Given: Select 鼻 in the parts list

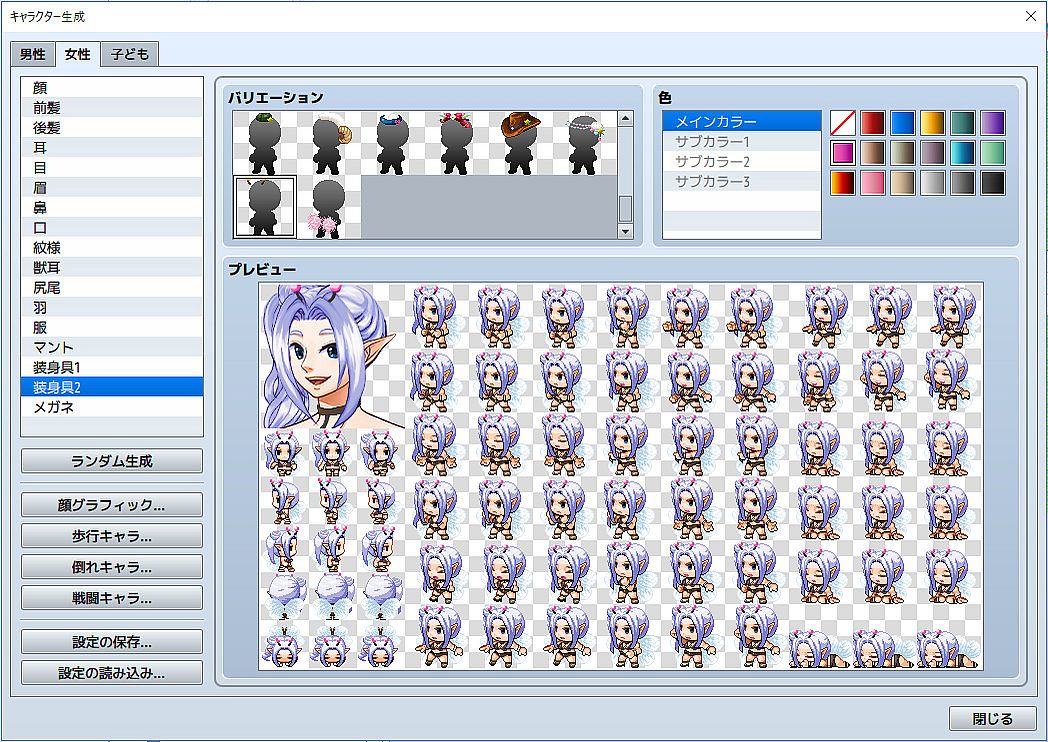Looking at the screenshot, I should point(112,208).
